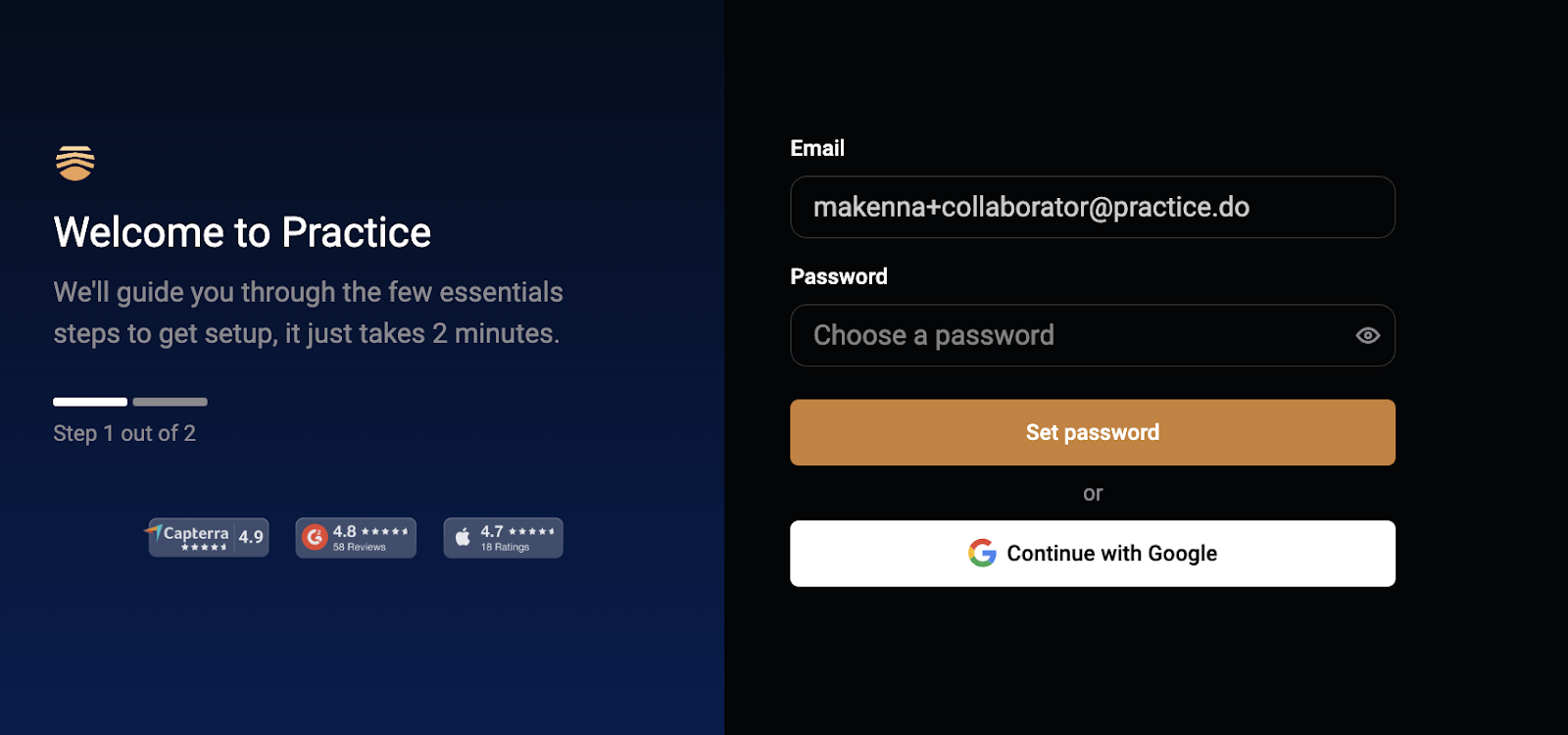Click the Apple logo icon
The image size is (1568, 735).
tap(463, 536)
